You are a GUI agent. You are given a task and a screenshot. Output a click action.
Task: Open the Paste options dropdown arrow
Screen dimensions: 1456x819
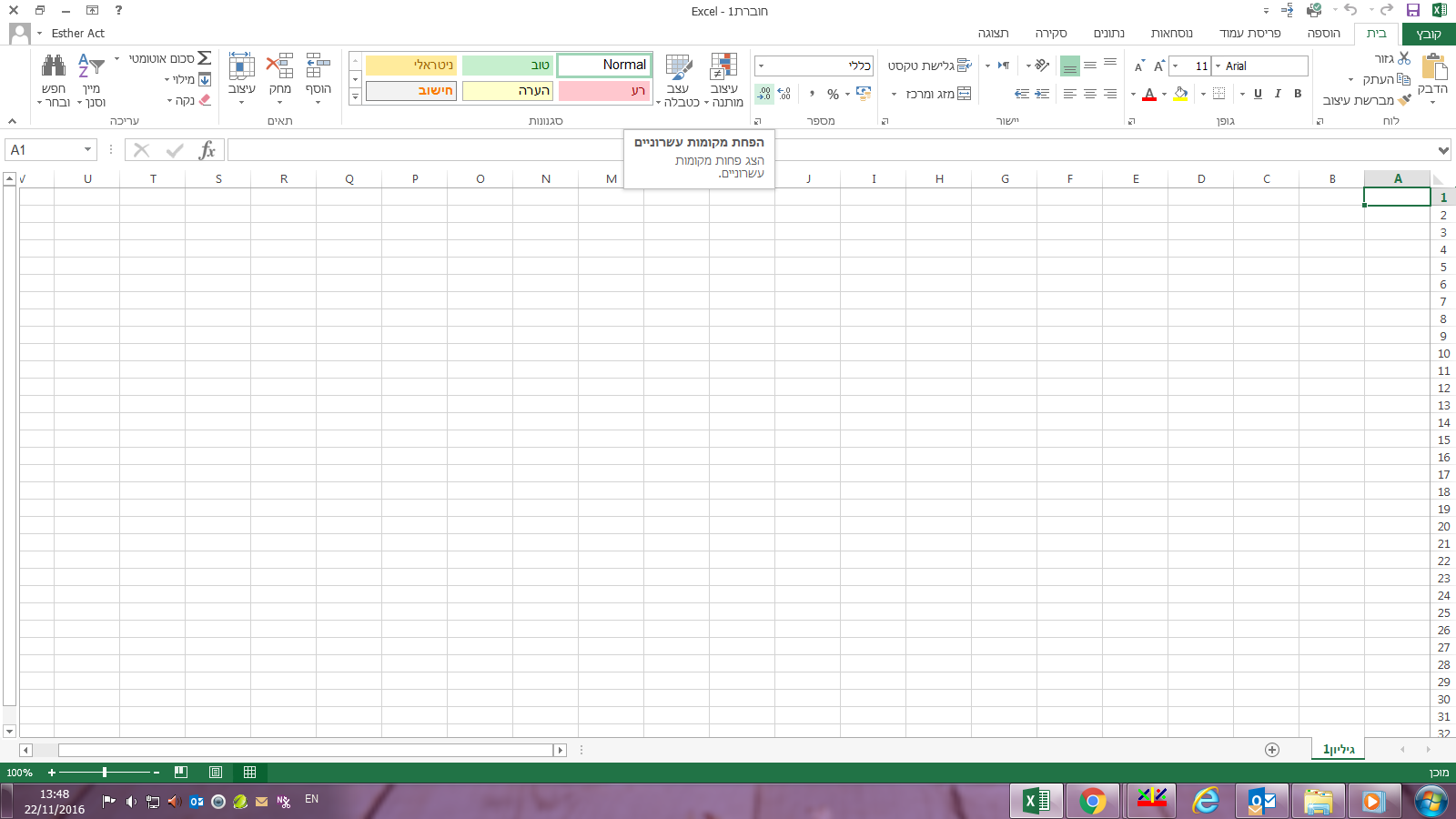click(1433, 102)
